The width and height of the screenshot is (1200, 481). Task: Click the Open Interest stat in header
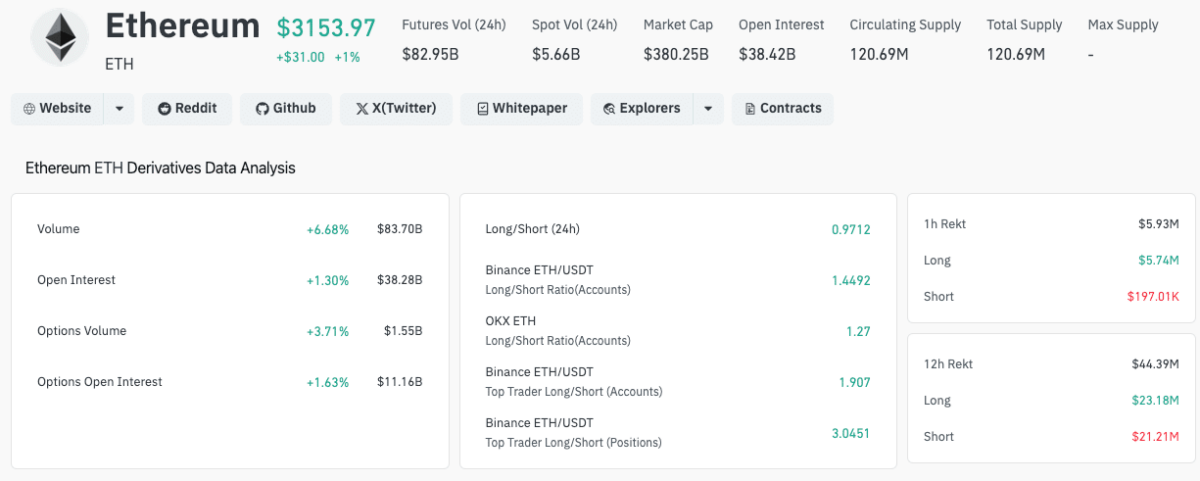click(781, 39)
